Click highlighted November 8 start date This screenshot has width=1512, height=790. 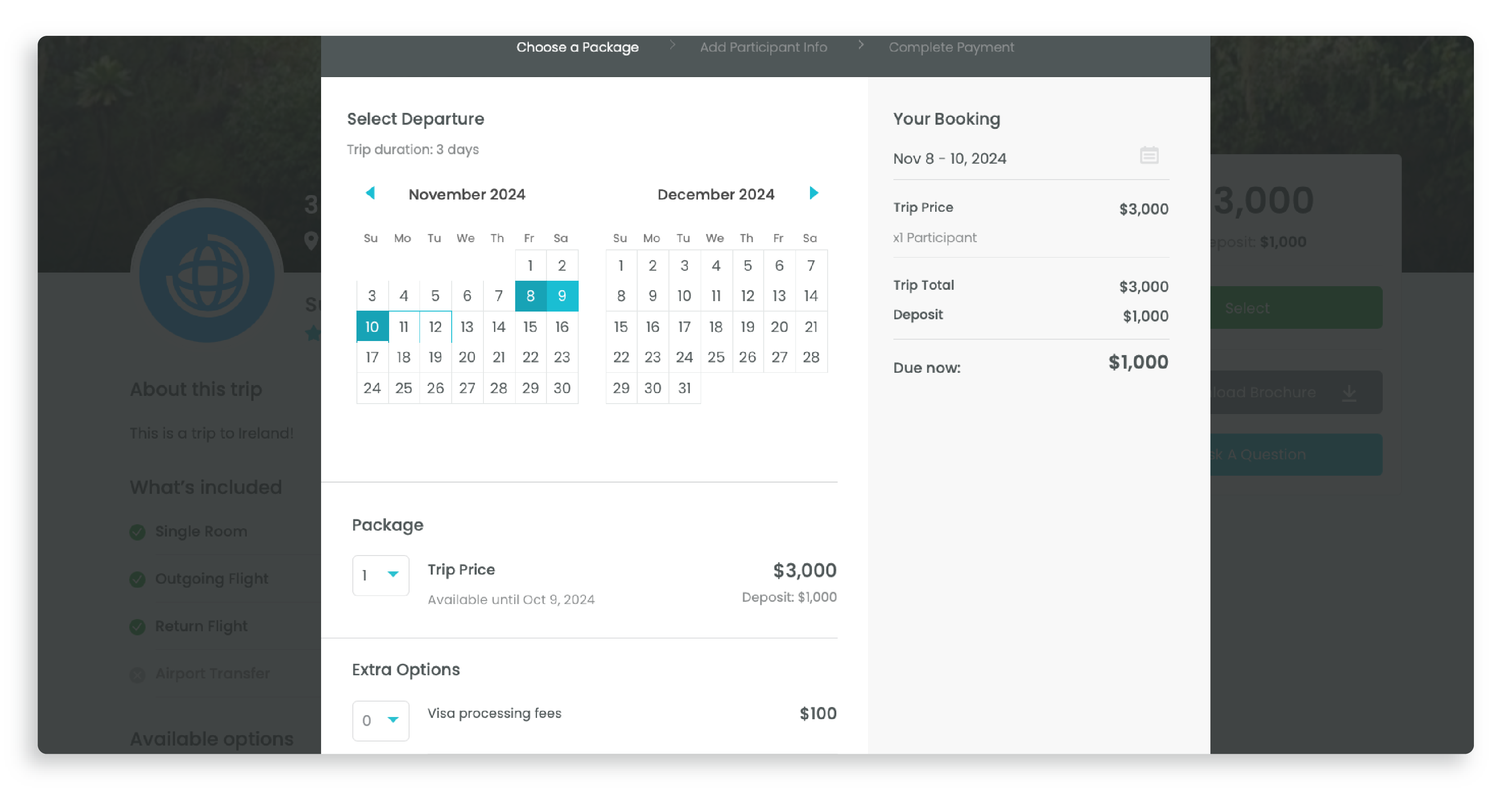click(x=530, y=296)
